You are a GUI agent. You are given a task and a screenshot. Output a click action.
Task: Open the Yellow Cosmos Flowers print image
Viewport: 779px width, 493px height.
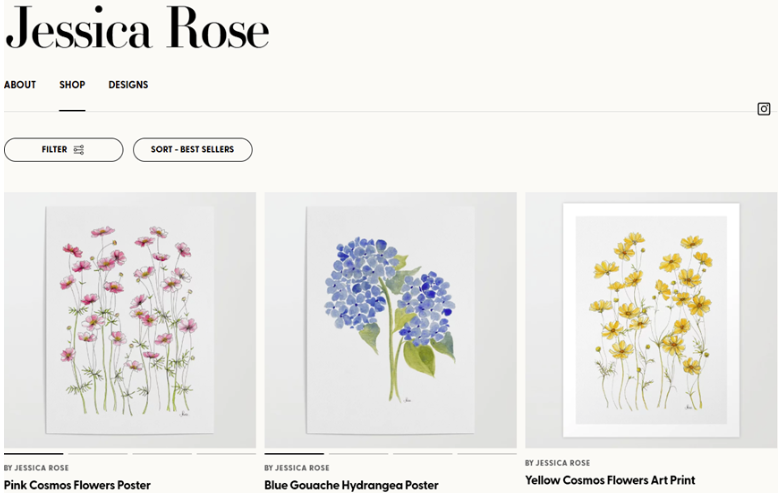(651, 320)
